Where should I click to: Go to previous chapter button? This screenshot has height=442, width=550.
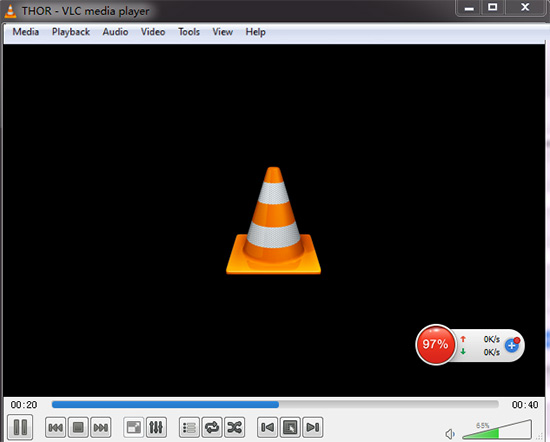tap(267, 427)
